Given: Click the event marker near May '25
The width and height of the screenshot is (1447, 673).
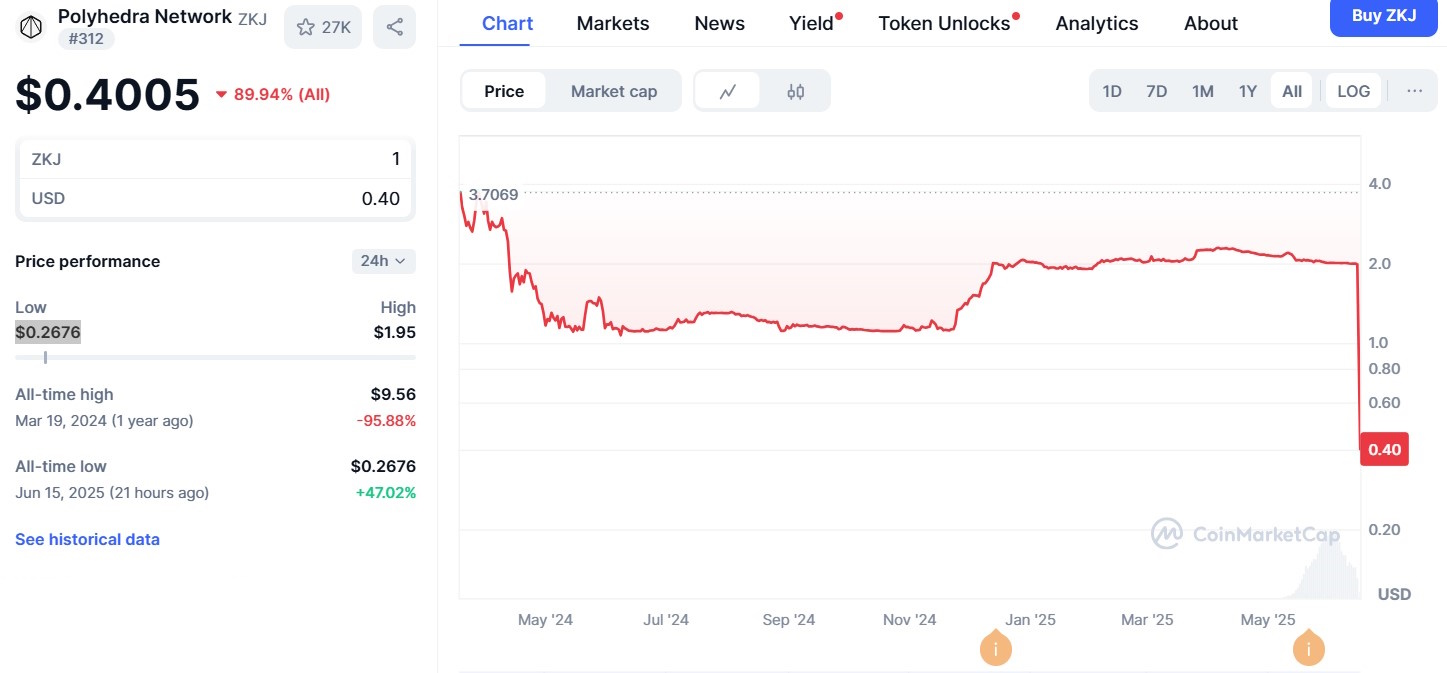Looking at the screenshot, I should point(1308,649).
